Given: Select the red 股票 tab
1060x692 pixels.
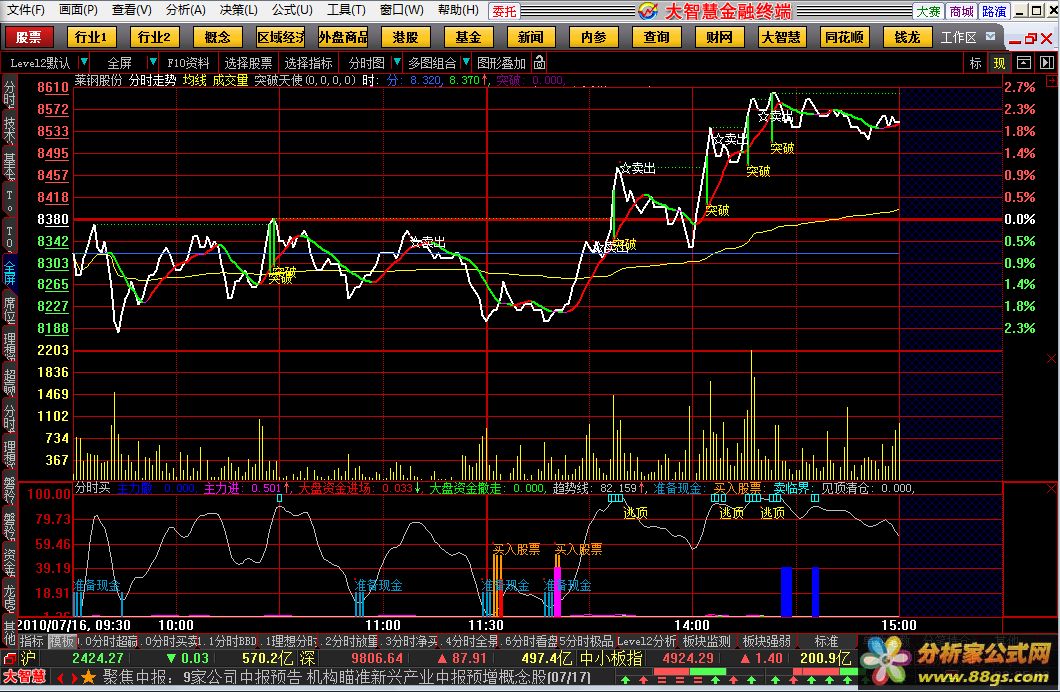Looking at the screenshot, I should click(29, 37).
